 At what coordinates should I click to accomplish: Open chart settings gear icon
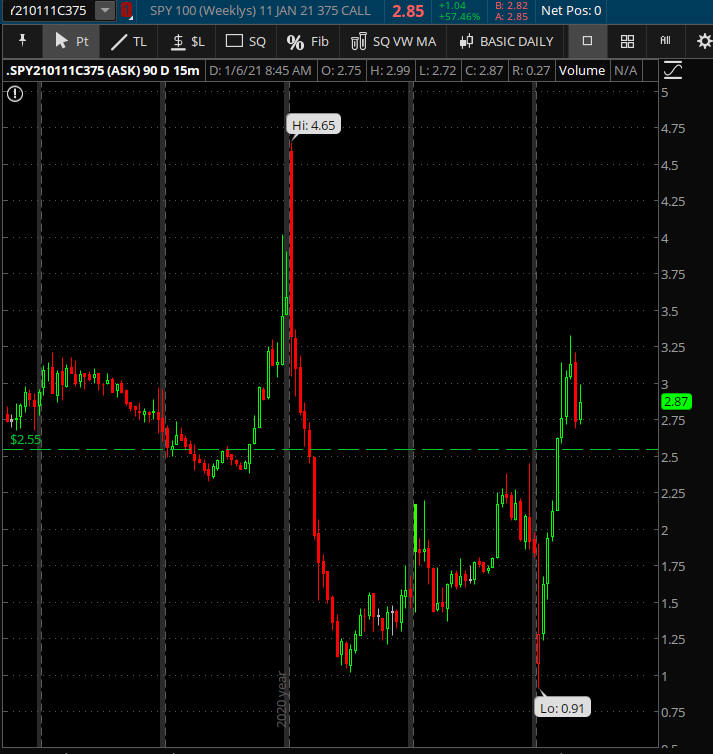[x=704, y=41]
